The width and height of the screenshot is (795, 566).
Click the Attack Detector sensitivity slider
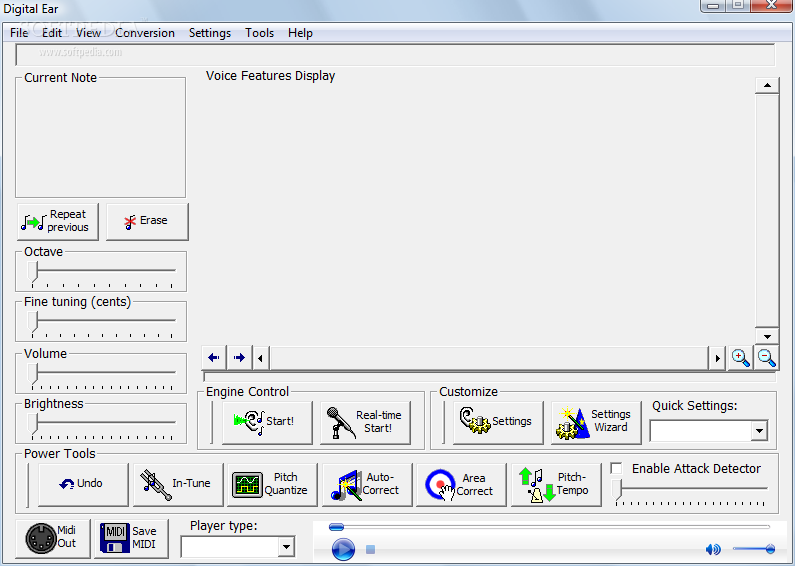pos(691,491)
